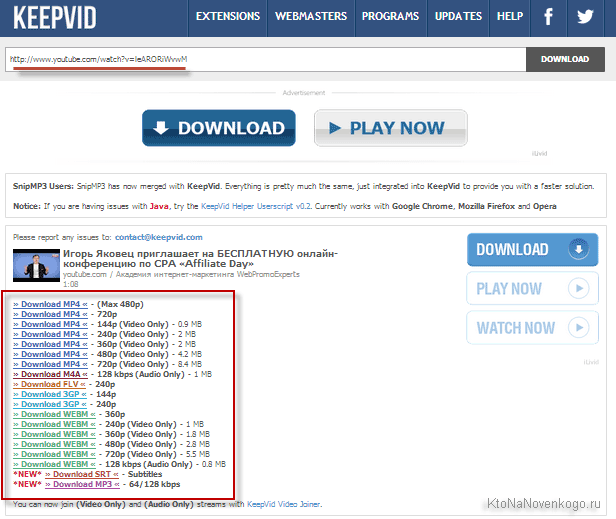Open the KeepVid Facebook page icon
This screenshot has height=519, width=616.
click(548, 17)
